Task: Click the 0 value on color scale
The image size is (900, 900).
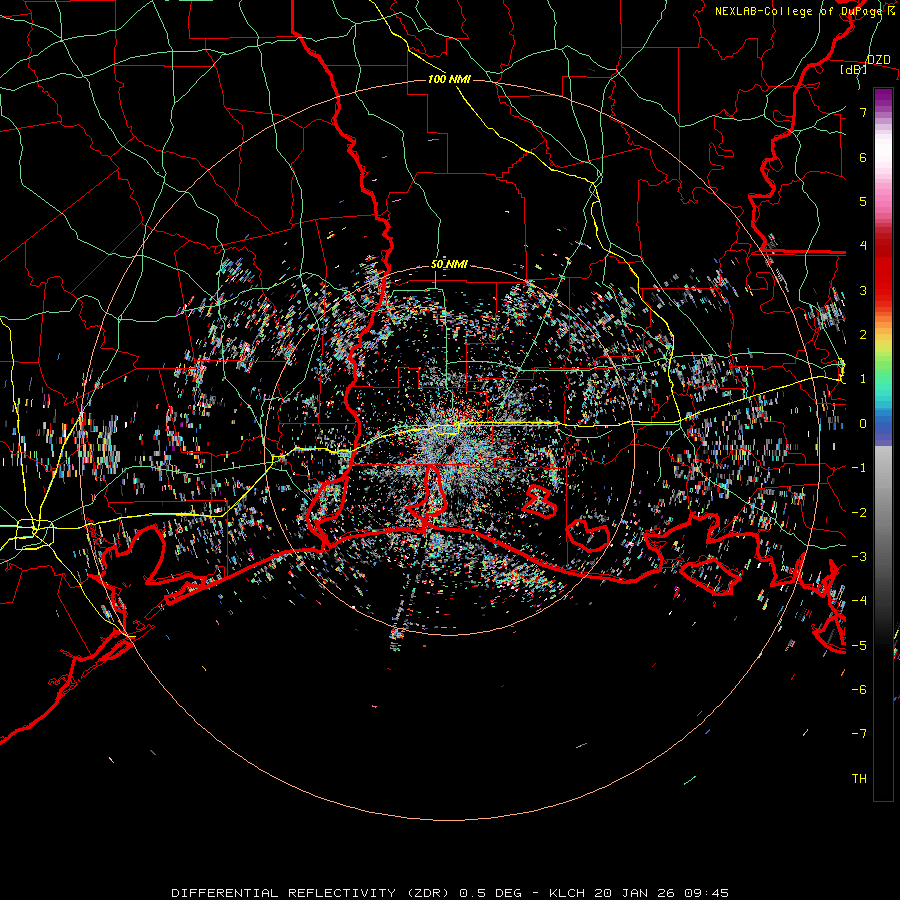Action: 863,424
